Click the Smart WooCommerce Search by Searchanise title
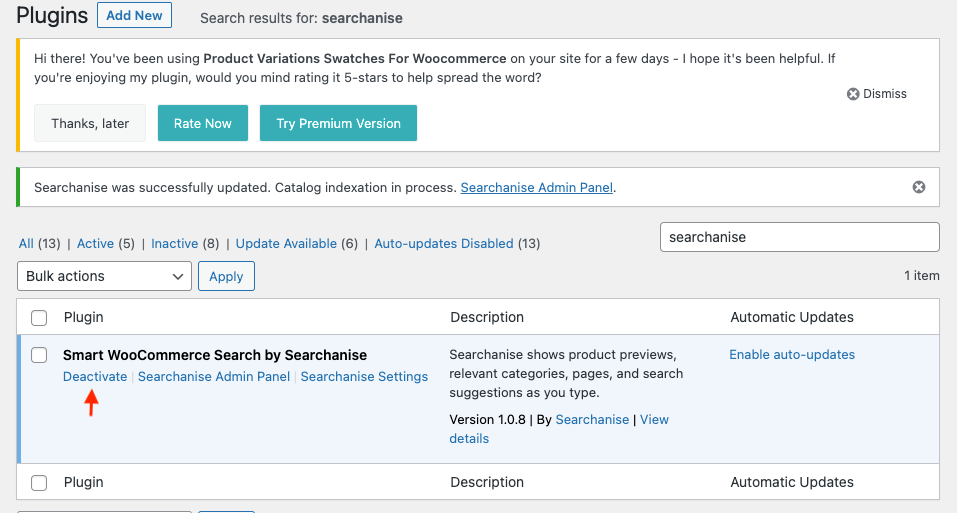Screen dimensions: 957x513 (215, 355)
